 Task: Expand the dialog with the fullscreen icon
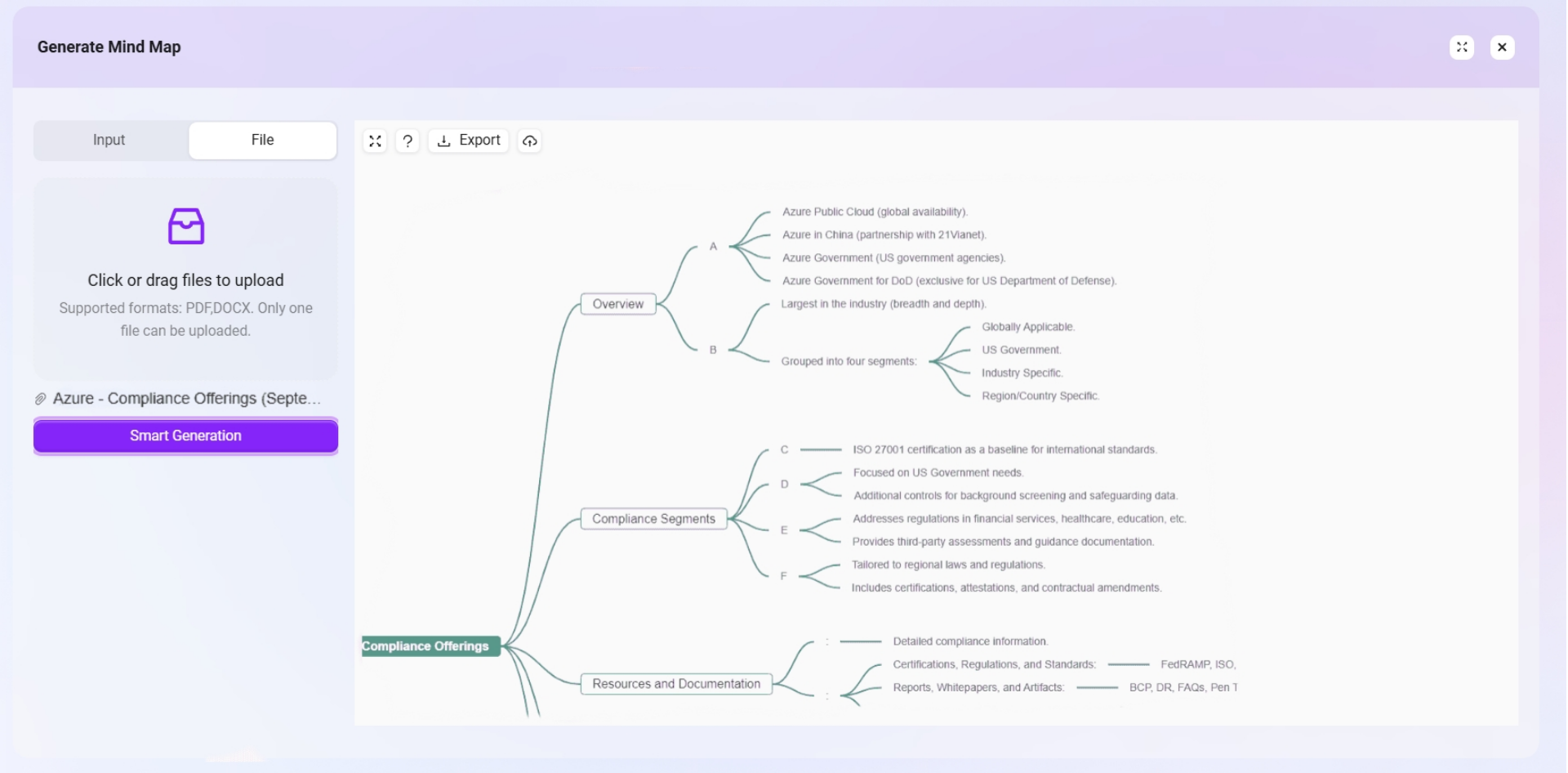tap(1462, 47)
